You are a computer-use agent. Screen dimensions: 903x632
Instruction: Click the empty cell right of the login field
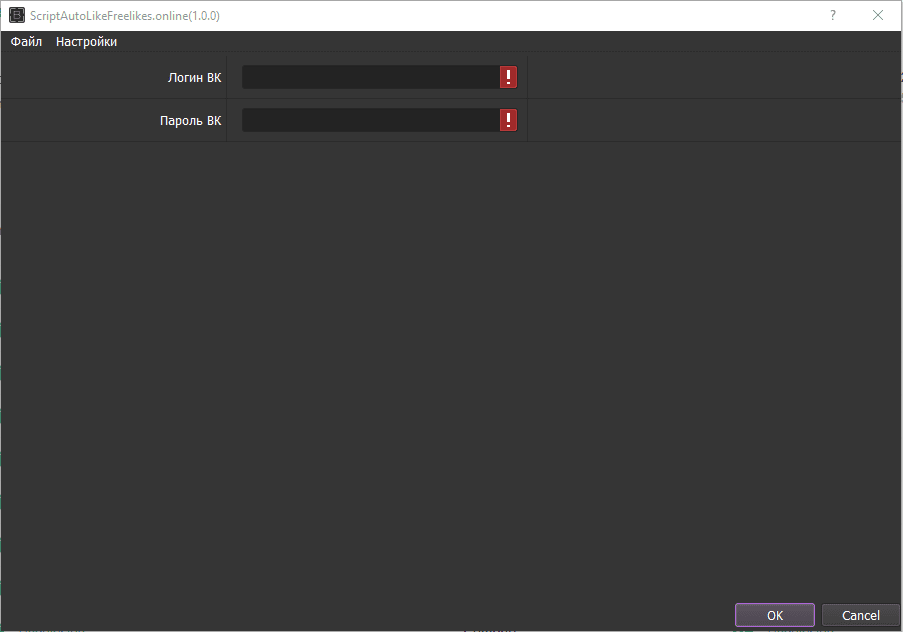712,78
